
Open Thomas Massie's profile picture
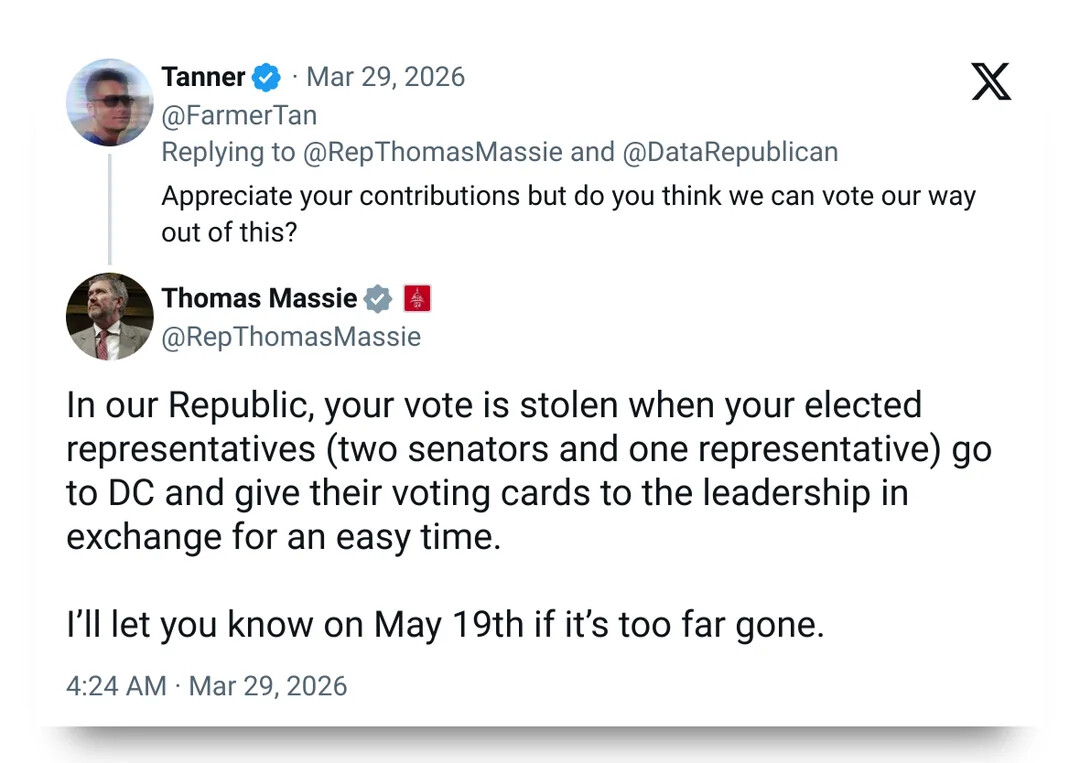click(109, 316)
